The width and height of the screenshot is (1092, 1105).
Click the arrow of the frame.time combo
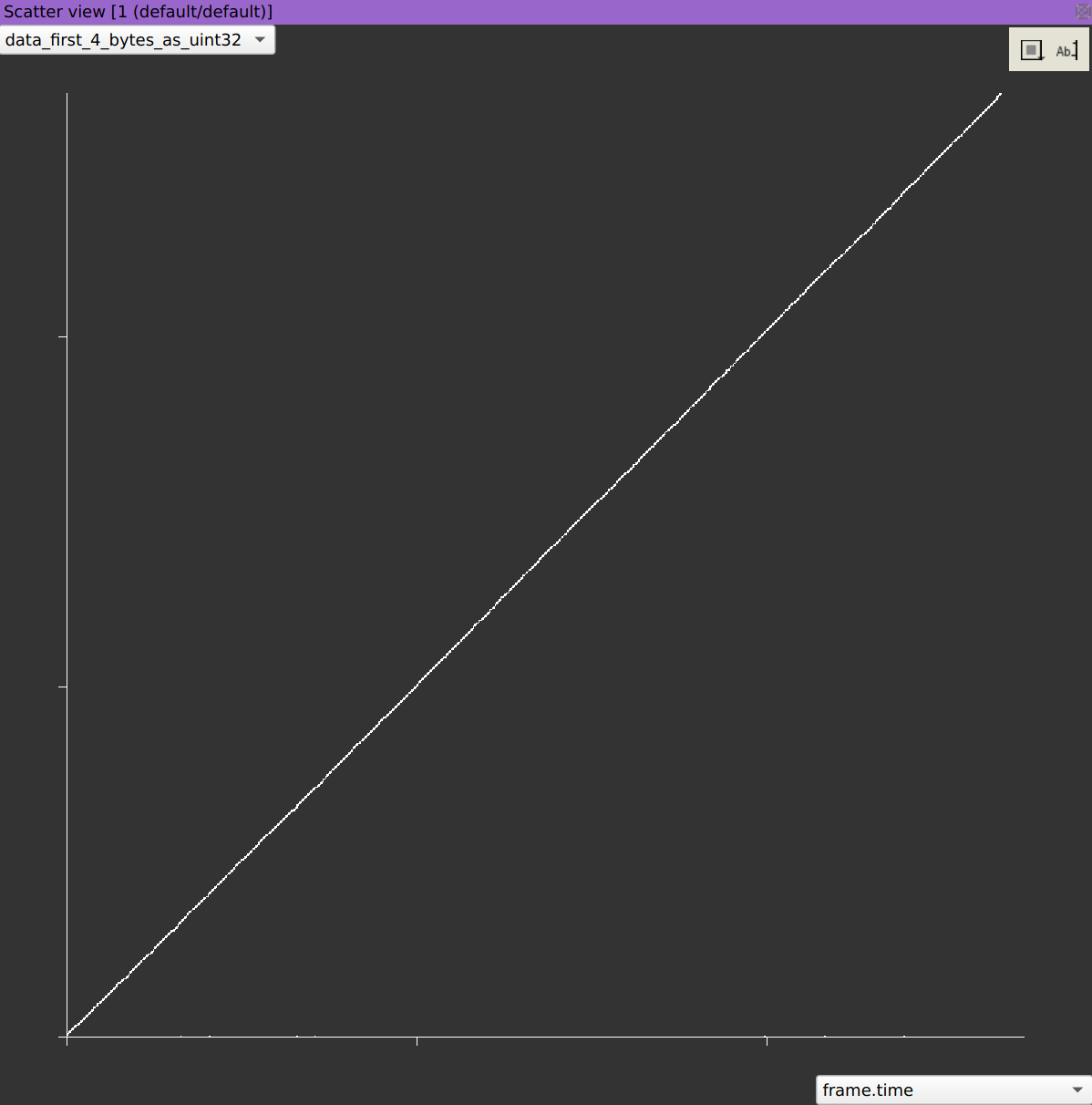point(1077,1090)
